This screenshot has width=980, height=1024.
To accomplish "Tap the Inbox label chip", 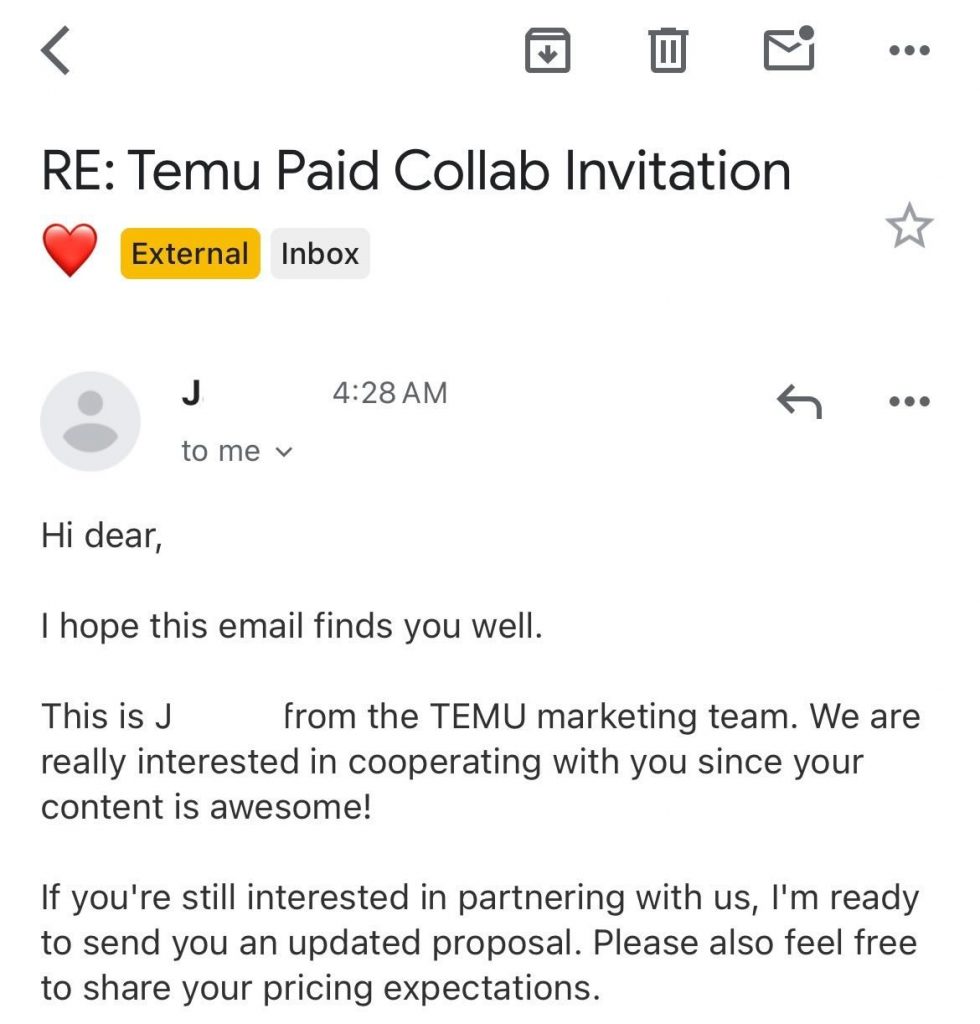I will 320,253.
